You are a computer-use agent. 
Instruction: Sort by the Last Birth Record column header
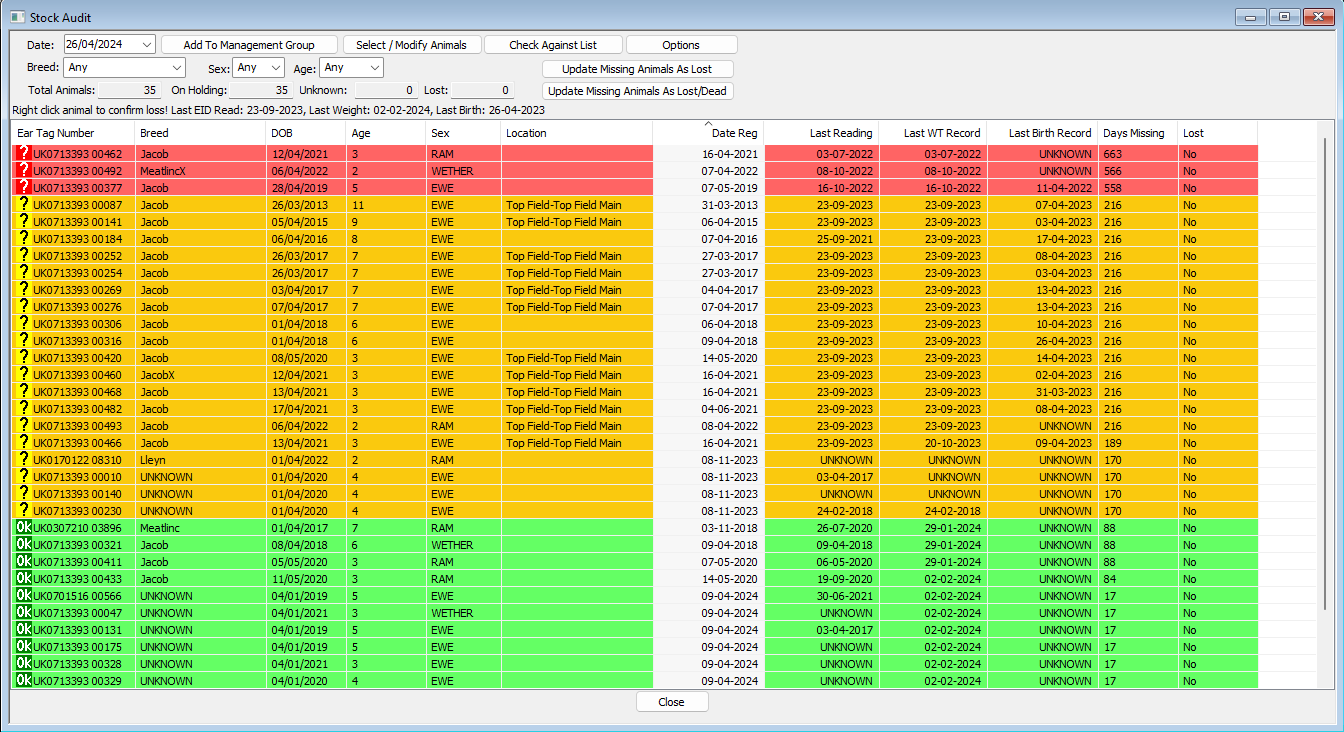point(1042,133)
